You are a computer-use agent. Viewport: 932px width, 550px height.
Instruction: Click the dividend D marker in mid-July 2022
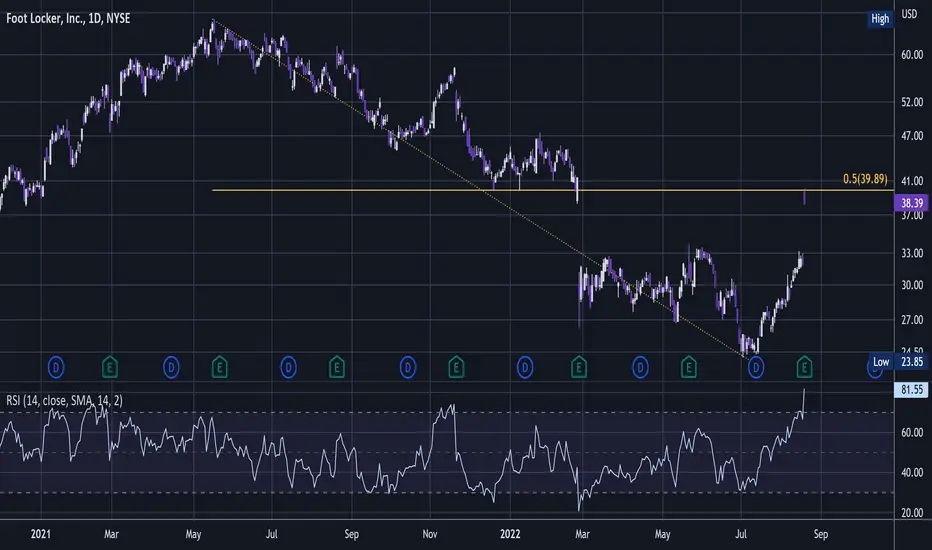[755, 367]
